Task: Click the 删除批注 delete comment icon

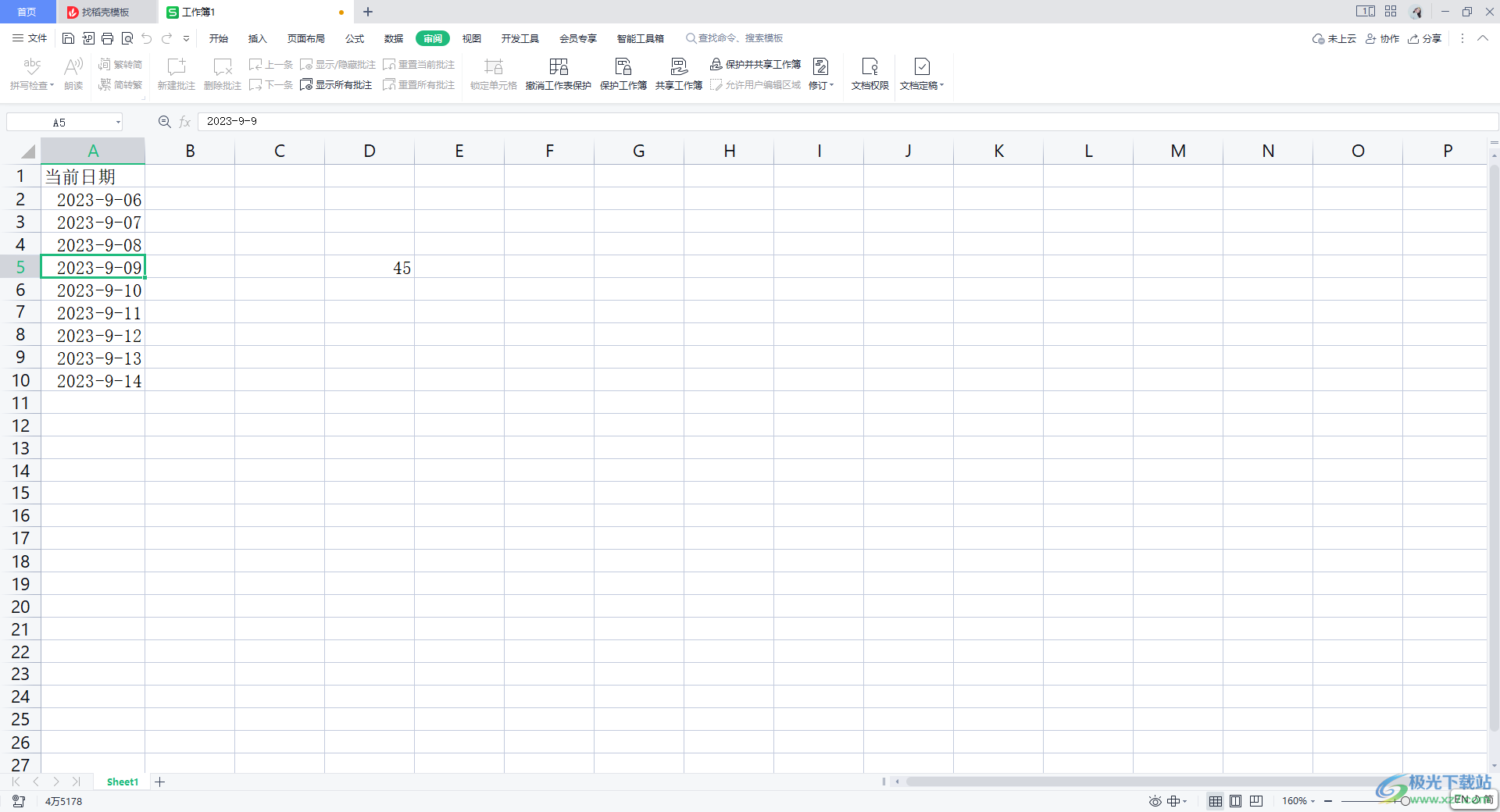Action: click(x=223, y=67)
